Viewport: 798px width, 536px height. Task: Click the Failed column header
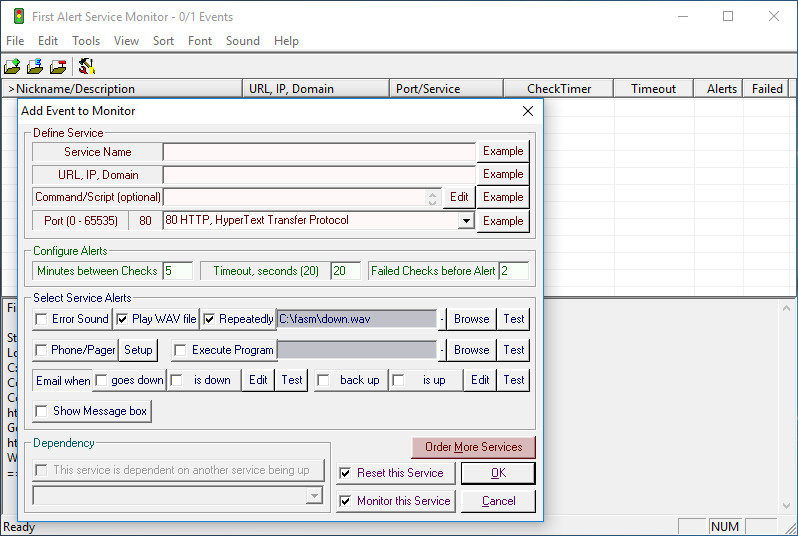[767, 89]
